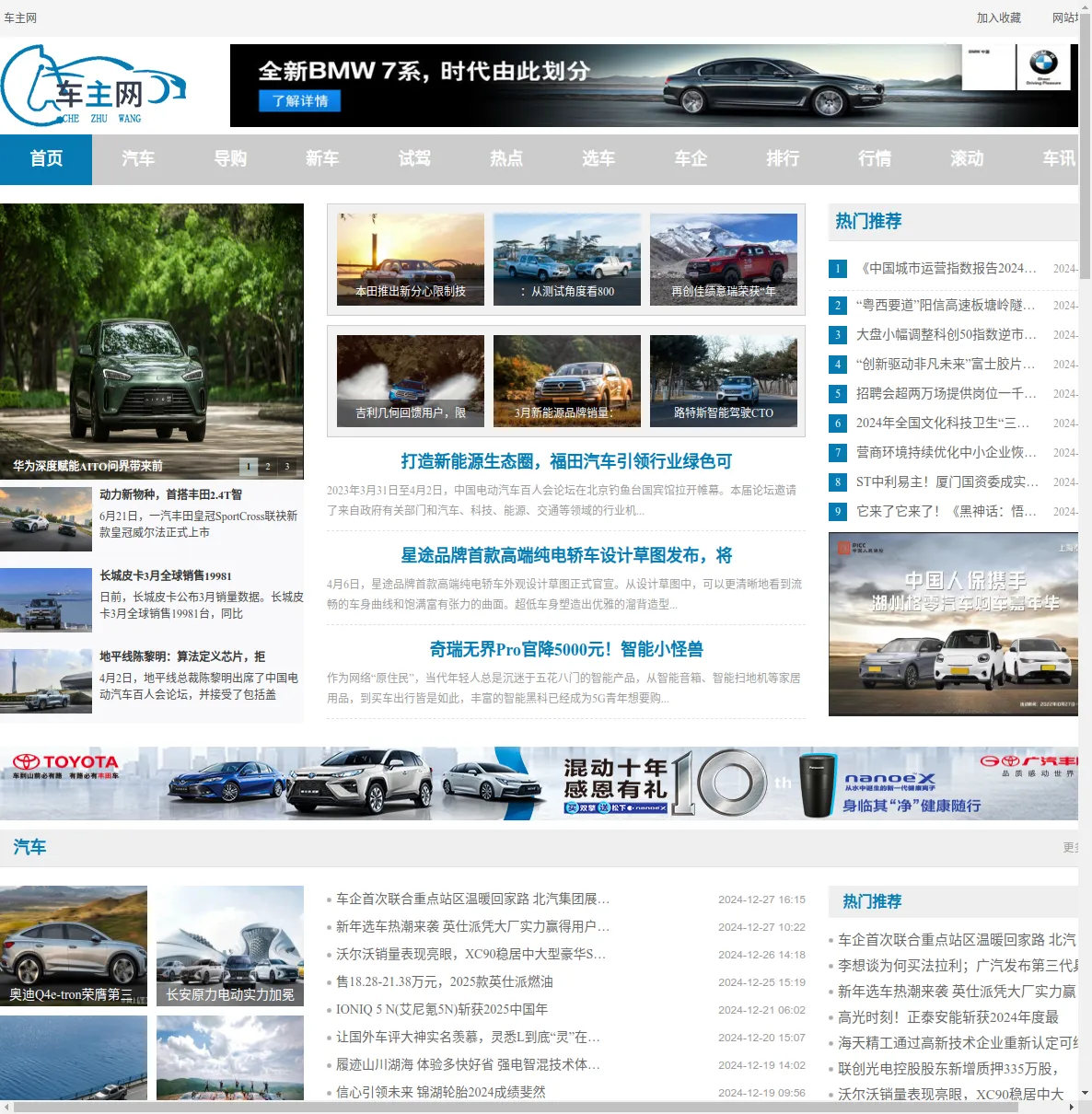The height and width of the screenshot is (1114, 1092).
Task: Click the number 1 rank badge in 热门推荐
Action: coord(838,269)
